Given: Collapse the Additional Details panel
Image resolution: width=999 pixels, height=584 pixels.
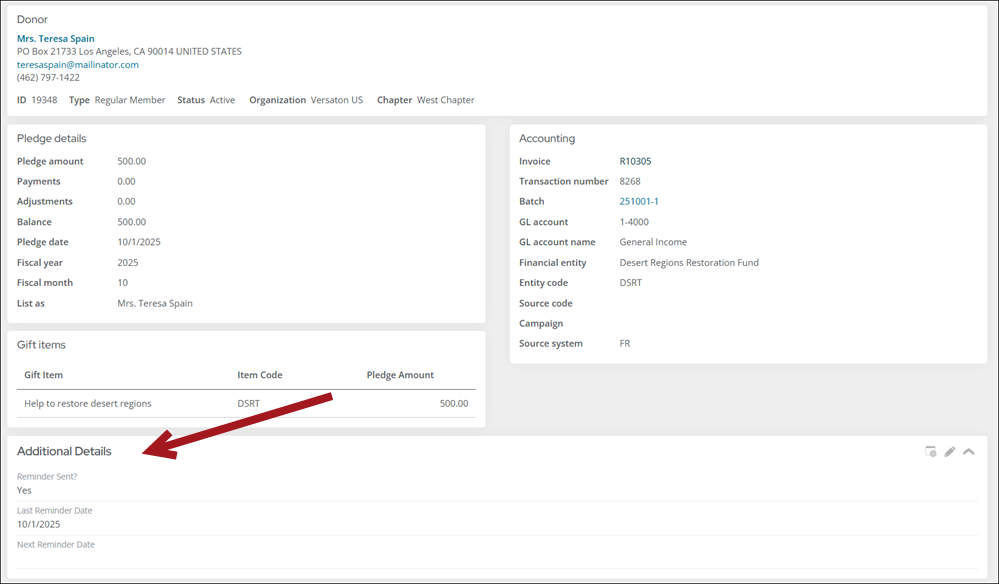Looking at the screenshot, I should pyautogui.click(x=968, y=452).
